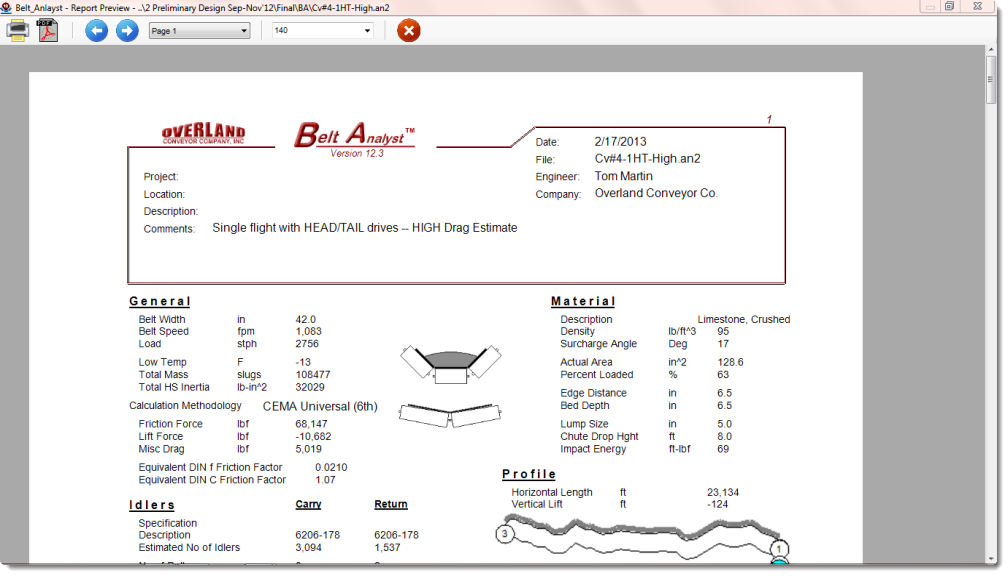Click the Horizontal Length value 23,134
Viewport: 1008px width, 576px height.
click(723, 492)
